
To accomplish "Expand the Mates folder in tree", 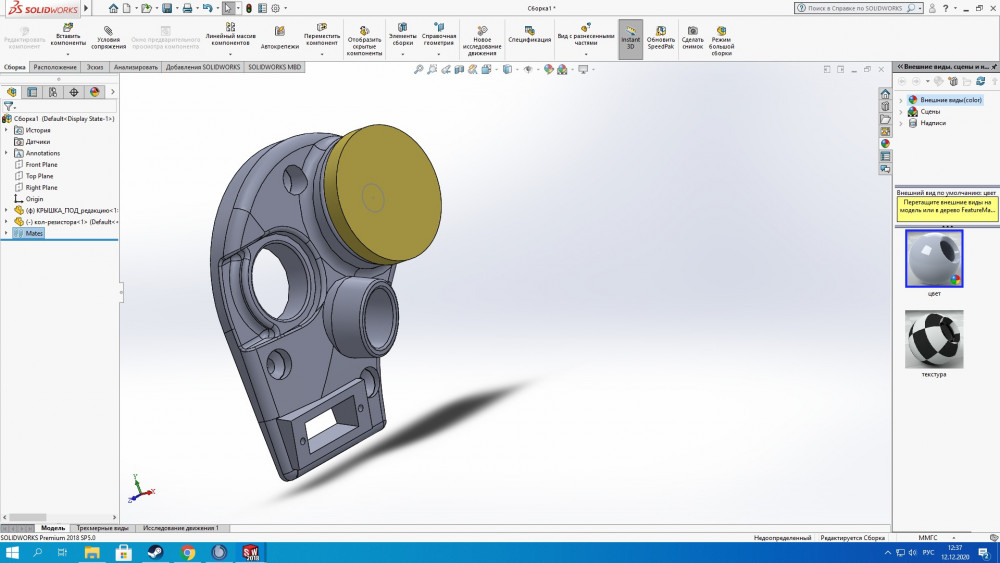I will coord(7,233).
